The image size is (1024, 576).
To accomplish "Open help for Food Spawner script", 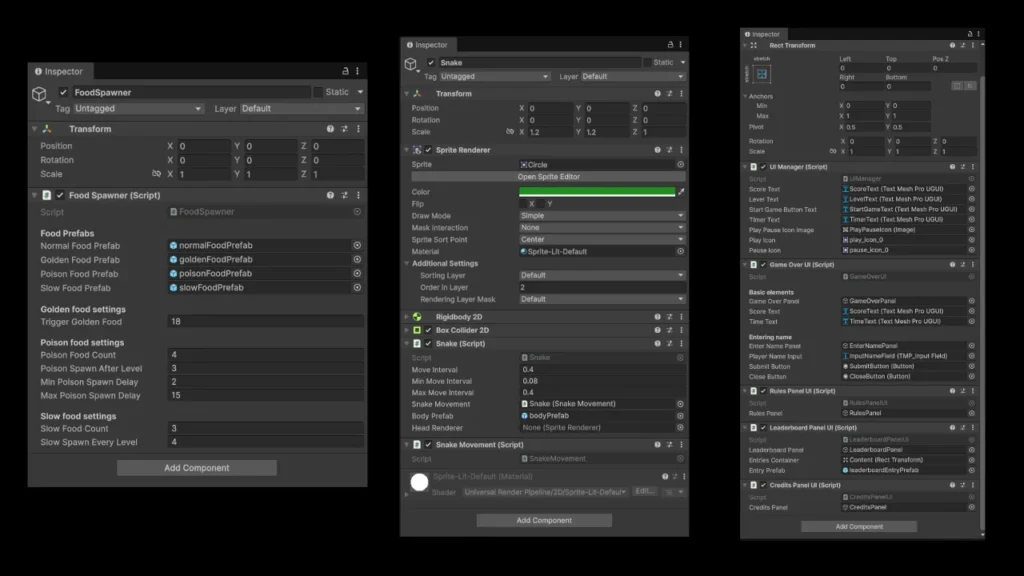I will (x=330, y=195).
